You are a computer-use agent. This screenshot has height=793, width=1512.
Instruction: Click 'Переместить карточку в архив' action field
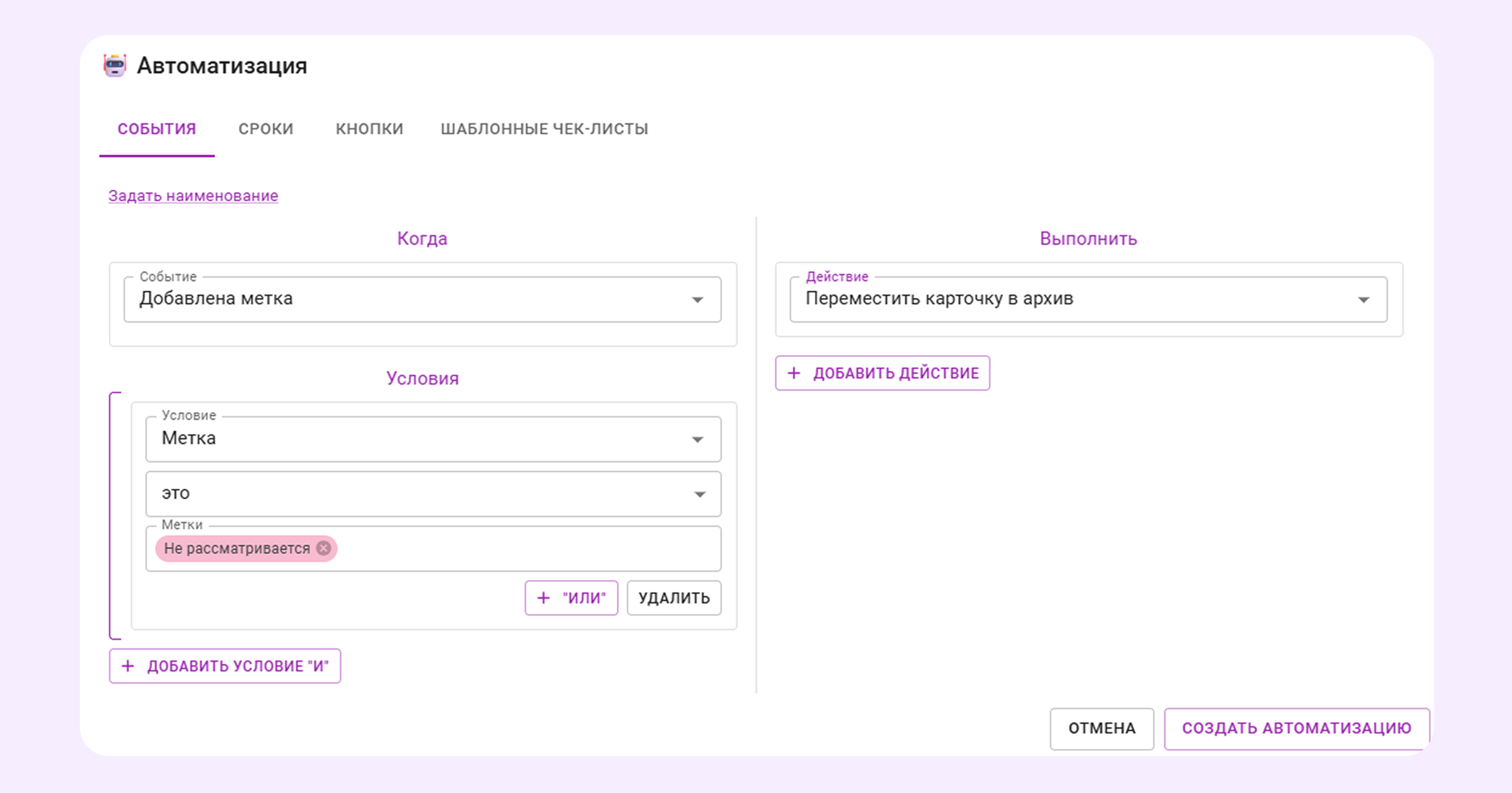pyautogui.click(x=1058, y=299)
